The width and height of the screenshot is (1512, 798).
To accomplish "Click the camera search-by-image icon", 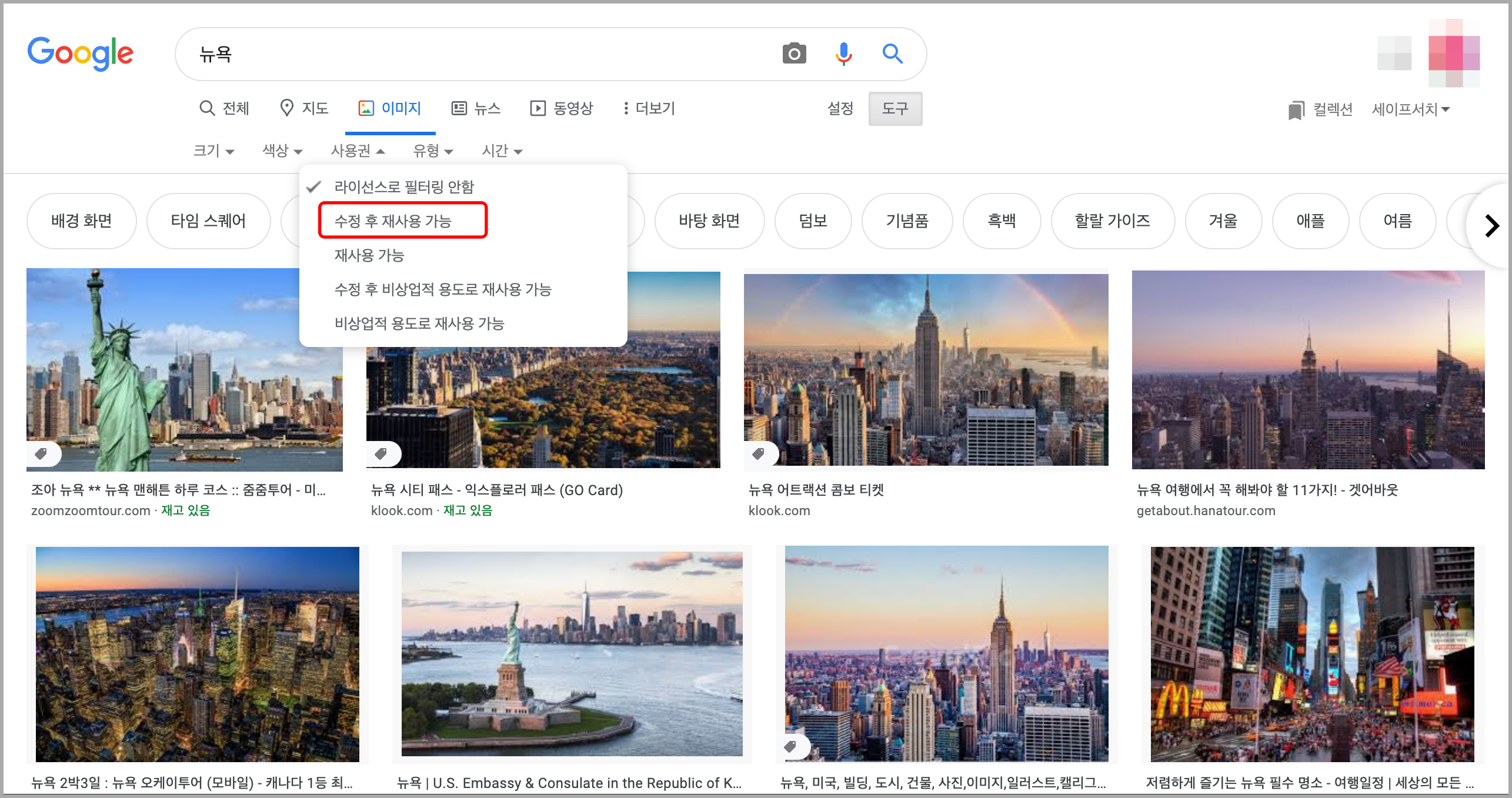I will tap(794, 54).
